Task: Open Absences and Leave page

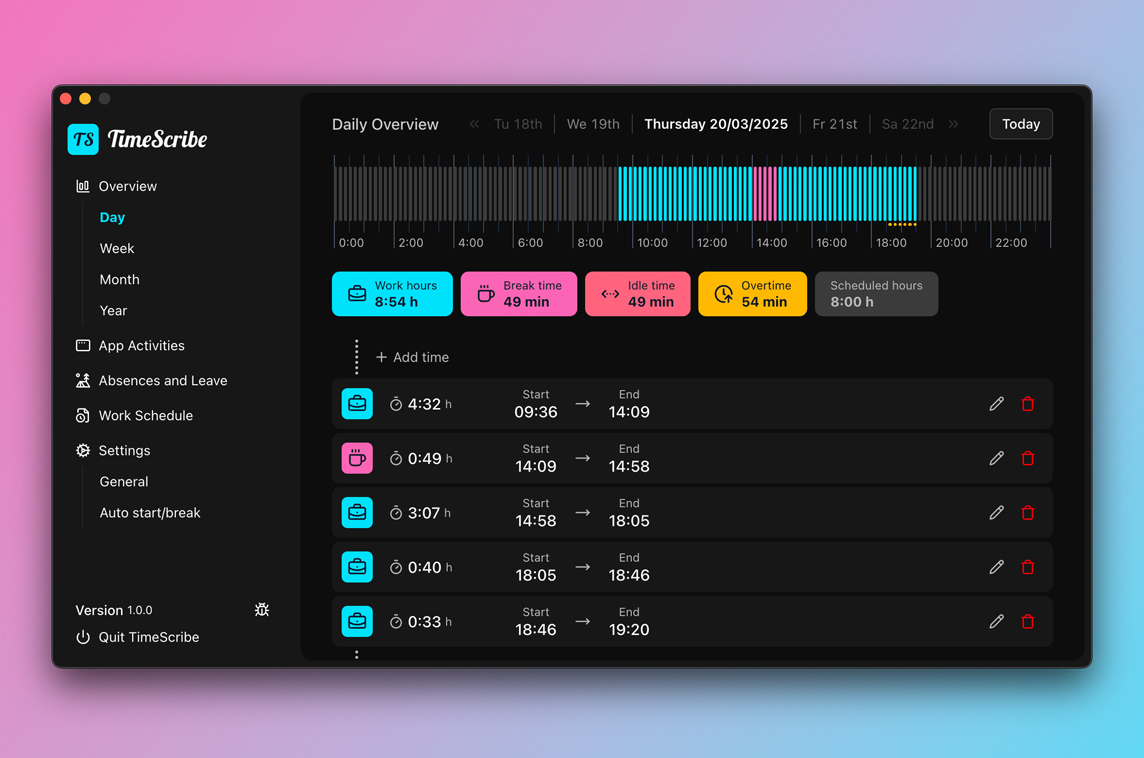Action: tap(163, 380)
